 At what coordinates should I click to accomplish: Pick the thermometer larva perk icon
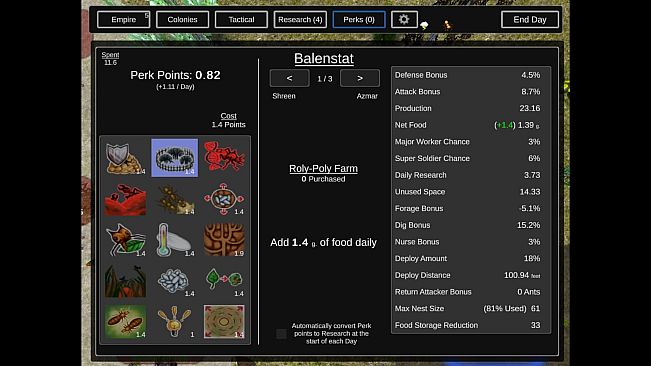click(x=174, y=240)
